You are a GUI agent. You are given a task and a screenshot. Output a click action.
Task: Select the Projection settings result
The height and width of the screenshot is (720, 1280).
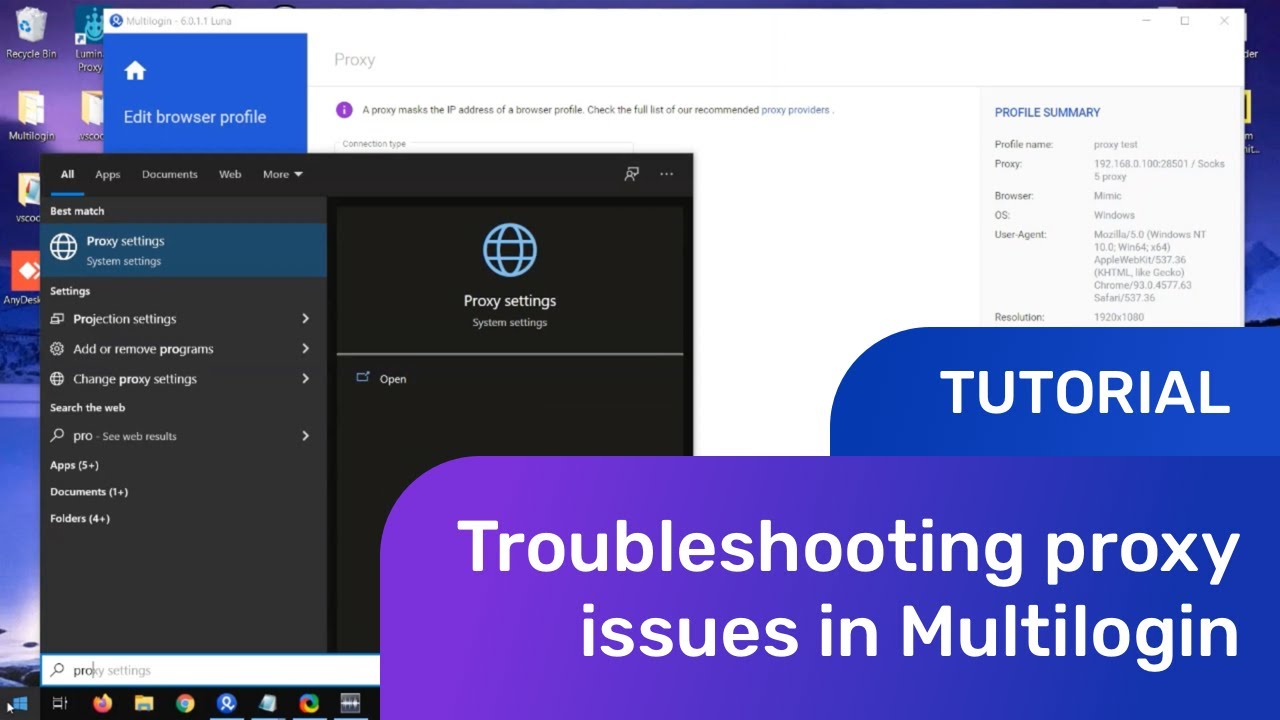183,319
